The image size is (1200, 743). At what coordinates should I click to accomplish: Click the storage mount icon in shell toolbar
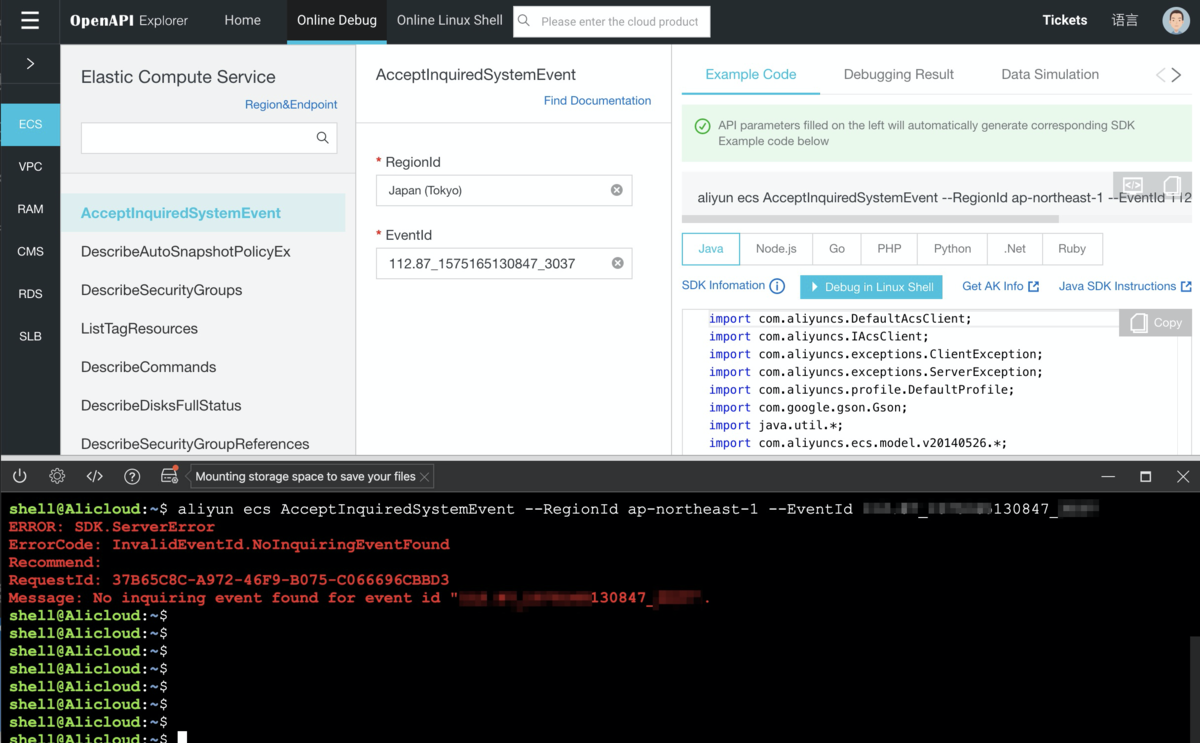point(169,476)
